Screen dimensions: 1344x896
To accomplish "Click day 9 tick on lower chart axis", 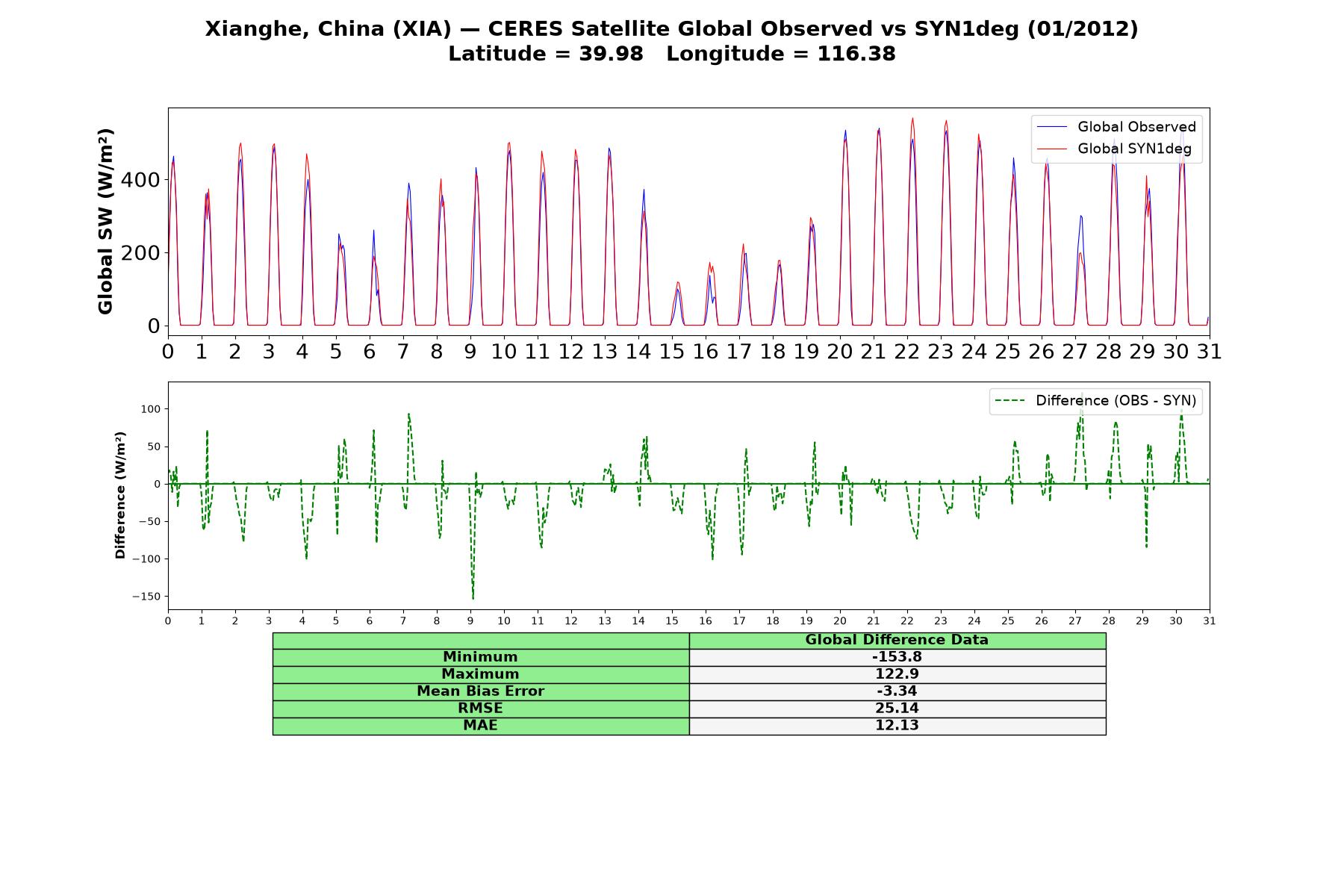I will pyautogui.click(x=470, y=620).
